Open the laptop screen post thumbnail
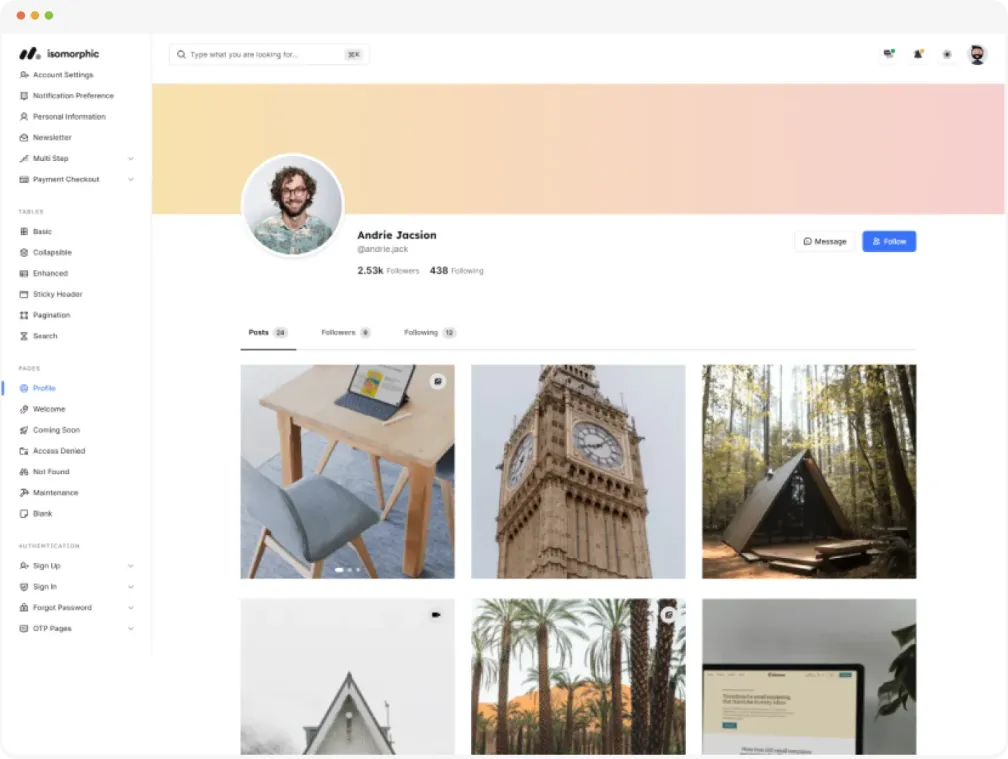 click(809, 677)
